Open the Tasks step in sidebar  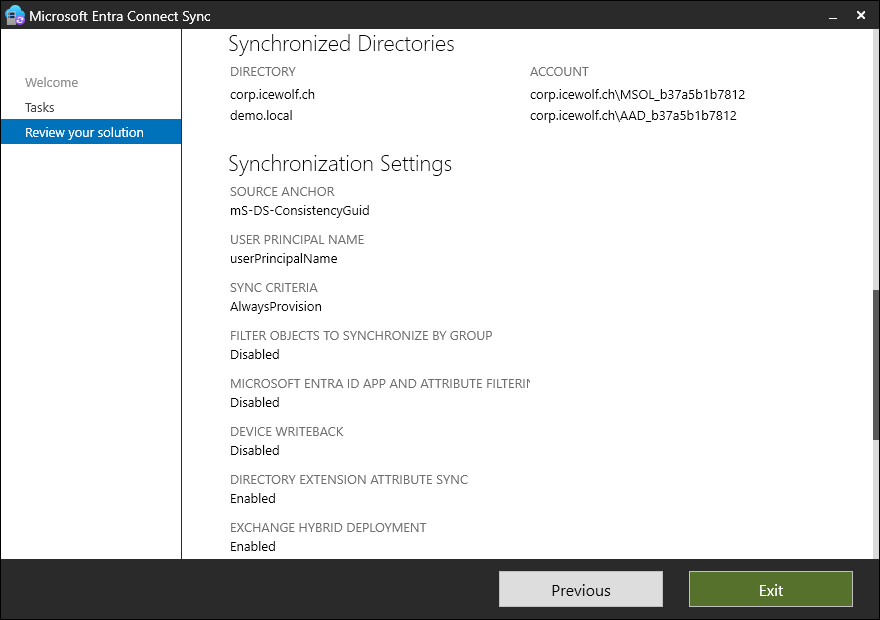(x=39, y=107)
